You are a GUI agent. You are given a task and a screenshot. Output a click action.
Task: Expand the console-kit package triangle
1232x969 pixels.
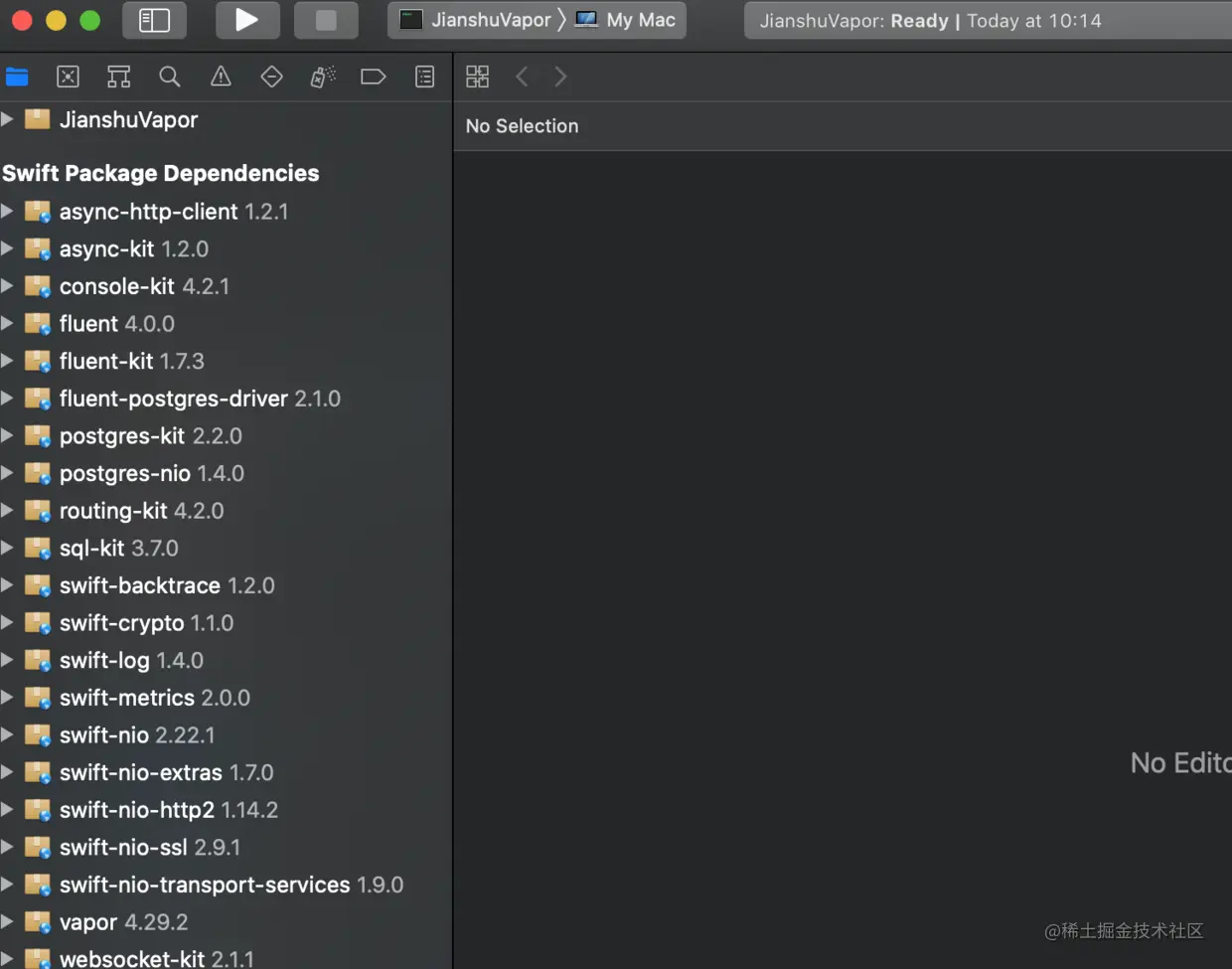click(x=7, y=286)
